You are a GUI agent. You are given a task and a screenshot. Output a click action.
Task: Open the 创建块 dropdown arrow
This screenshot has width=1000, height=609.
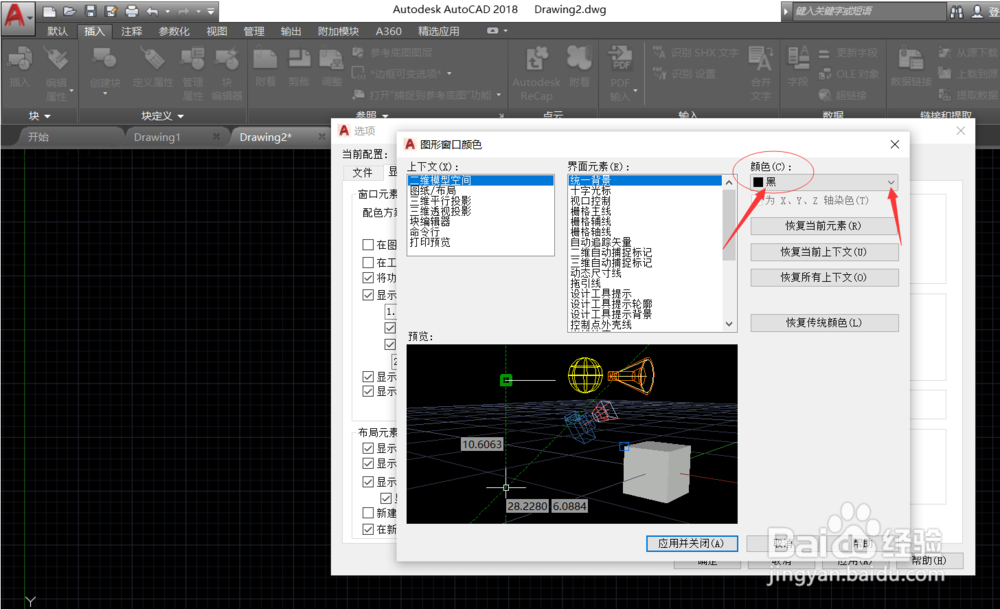(105, 94)
